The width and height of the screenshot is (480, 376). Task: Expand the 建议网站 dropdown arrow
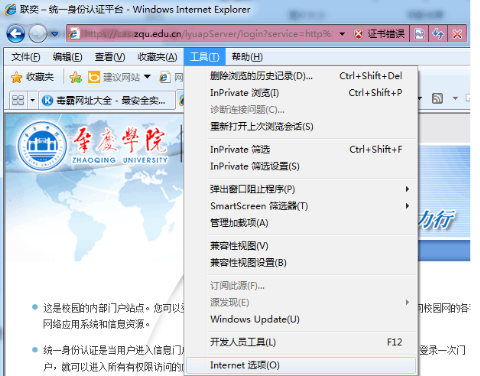point(147,77)
